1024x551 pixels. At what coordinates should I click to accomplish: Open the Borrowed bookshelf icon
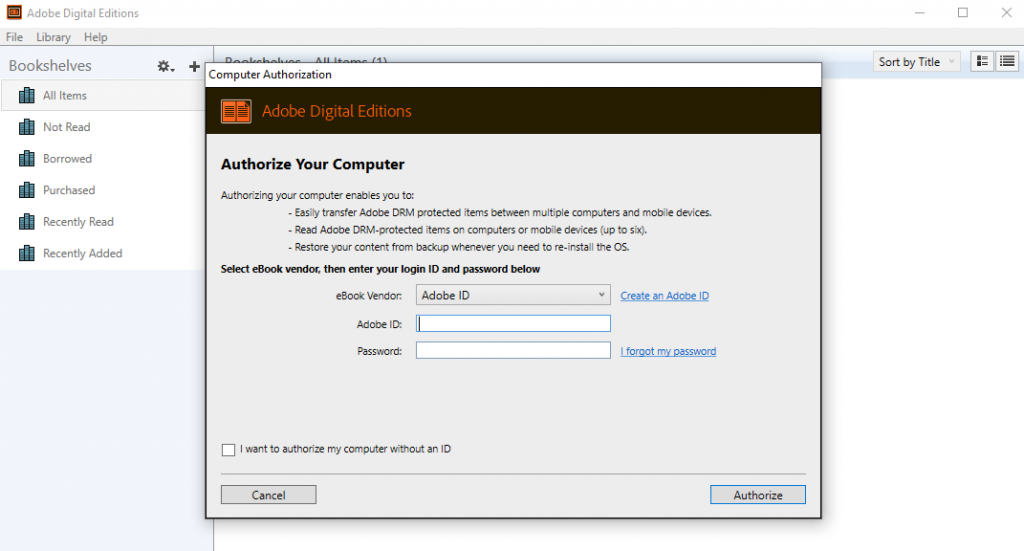coord(27,158)
